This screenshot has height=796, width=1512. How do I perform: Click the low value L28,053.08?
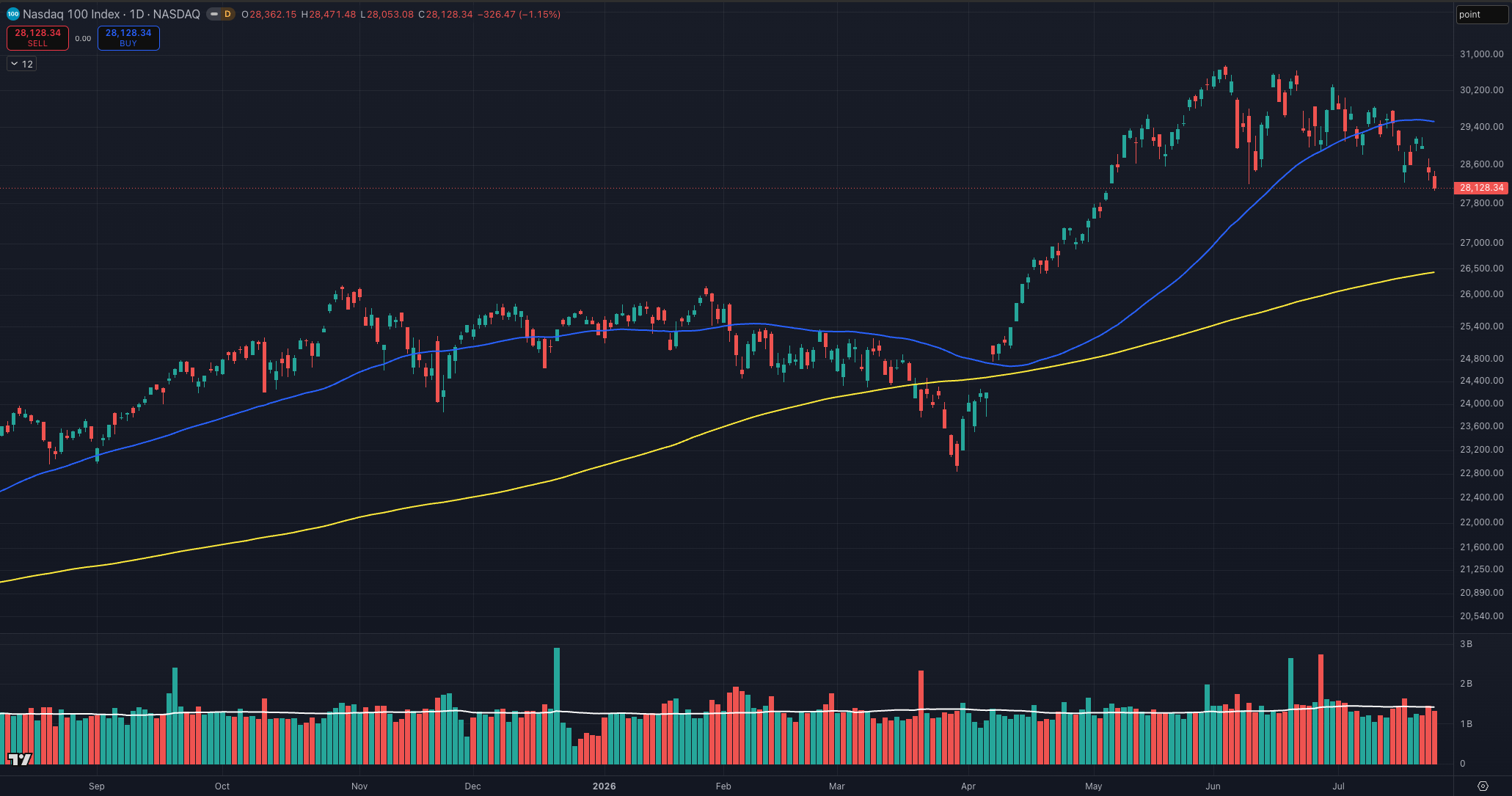point(387,15)
